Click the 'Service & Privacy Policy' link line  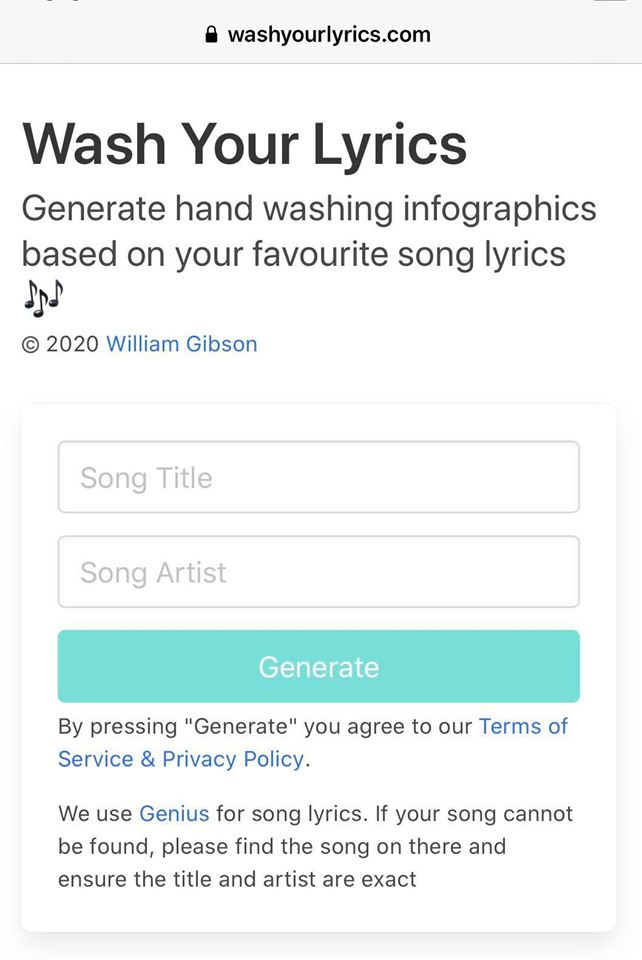(180, 759)
